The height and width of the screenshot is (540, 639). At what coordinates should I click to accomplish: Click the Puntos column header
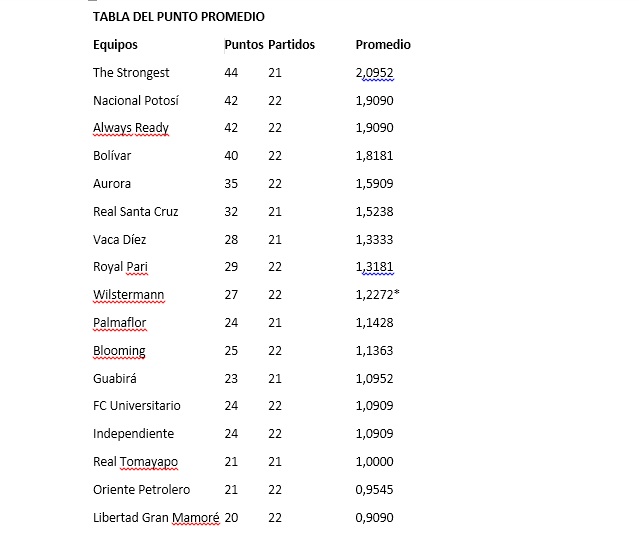pyautogui.click(x=244, y=44)
